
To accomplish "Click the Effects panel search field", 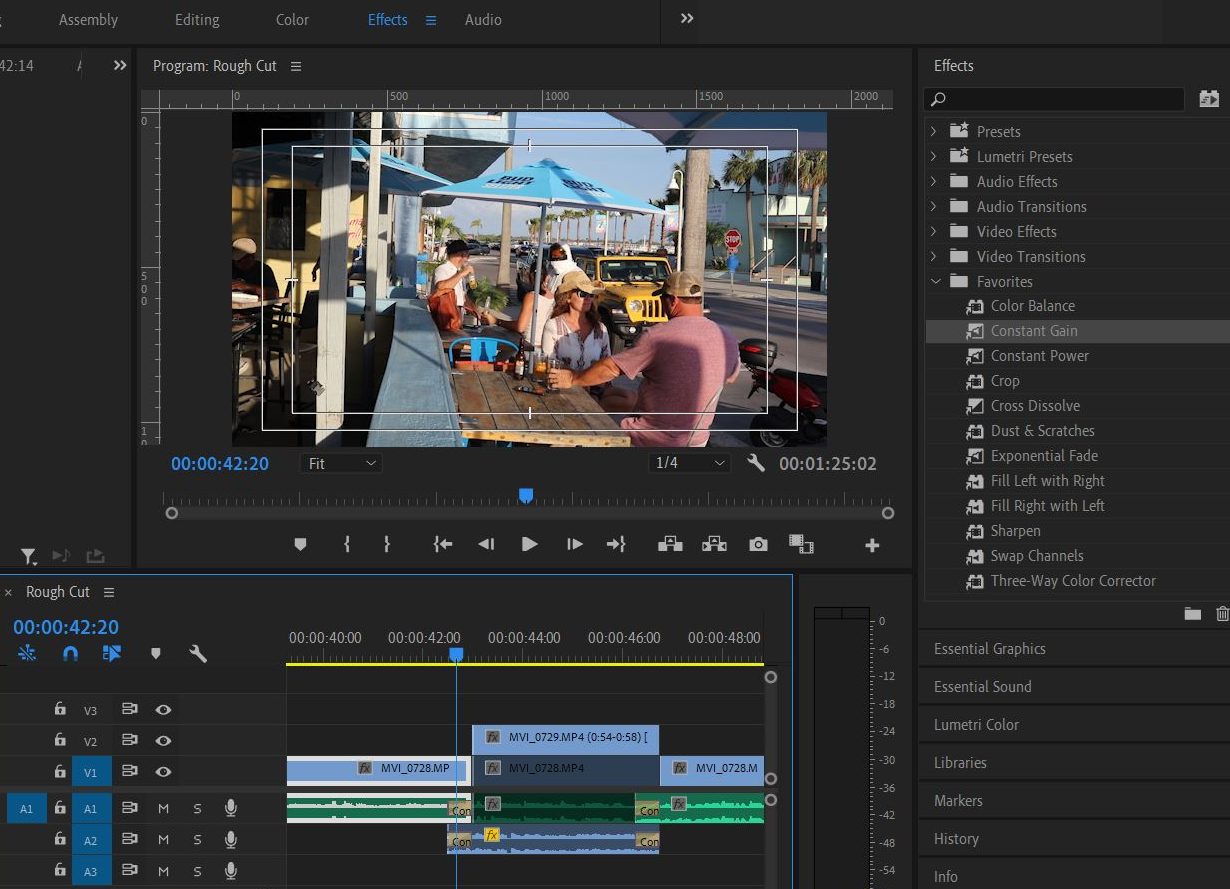I will coord(1054,98).
